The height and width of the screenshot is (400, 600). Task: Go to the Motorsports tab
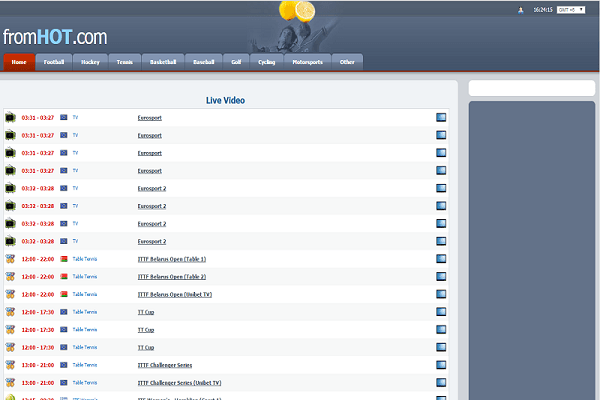click(x=308, y=62)
